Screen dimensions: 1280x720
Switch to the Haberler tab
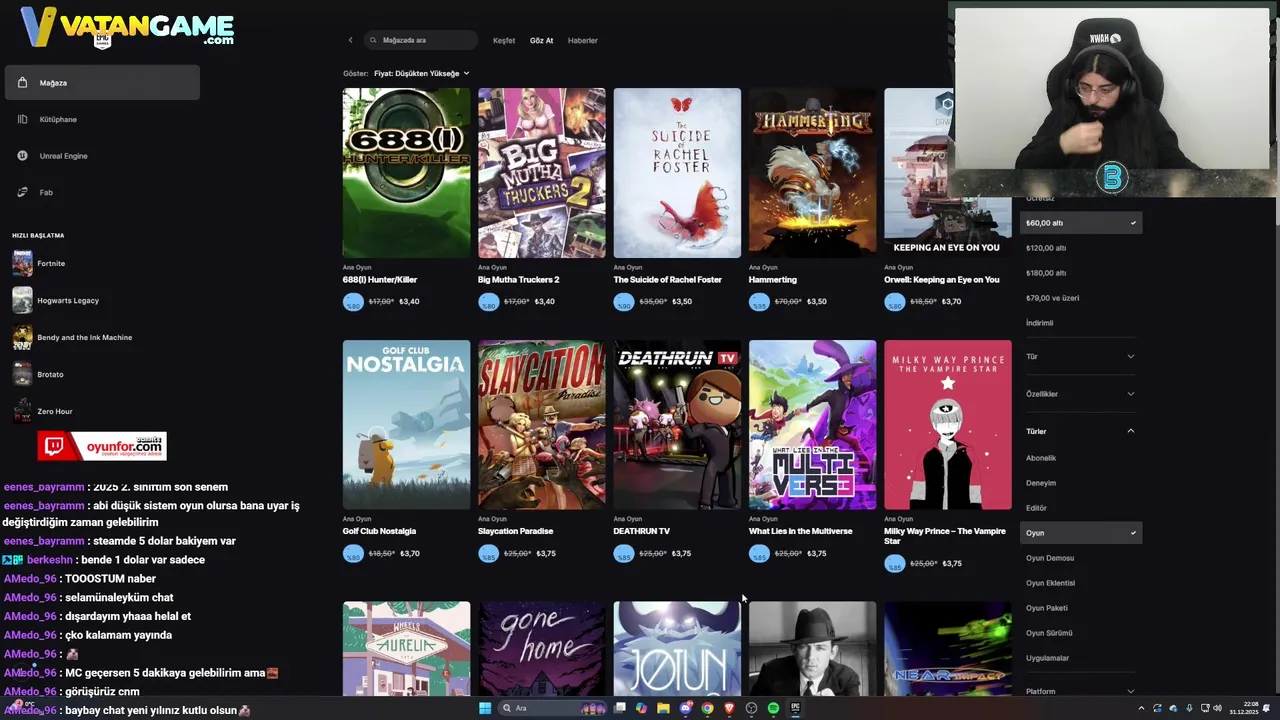pos(582,40)
